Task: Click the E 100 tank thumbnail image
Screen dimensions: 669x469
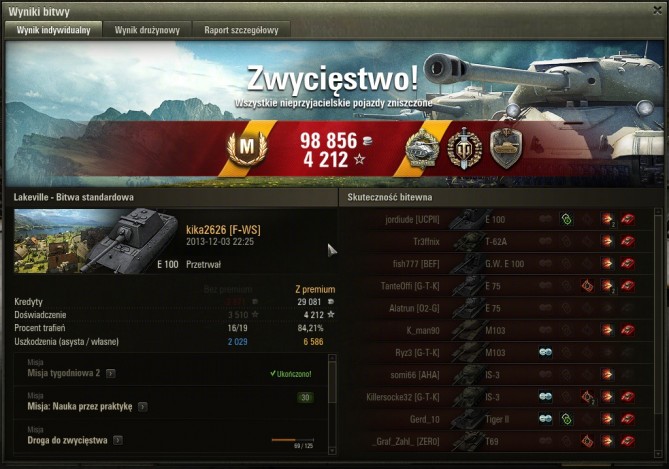Action: click(x=96, y=241)
